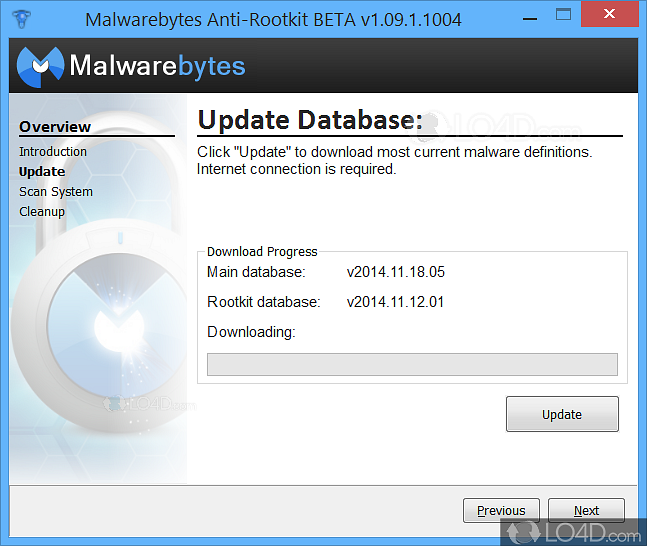Go to the Next step
647x546 pixels.
(586, 511)
